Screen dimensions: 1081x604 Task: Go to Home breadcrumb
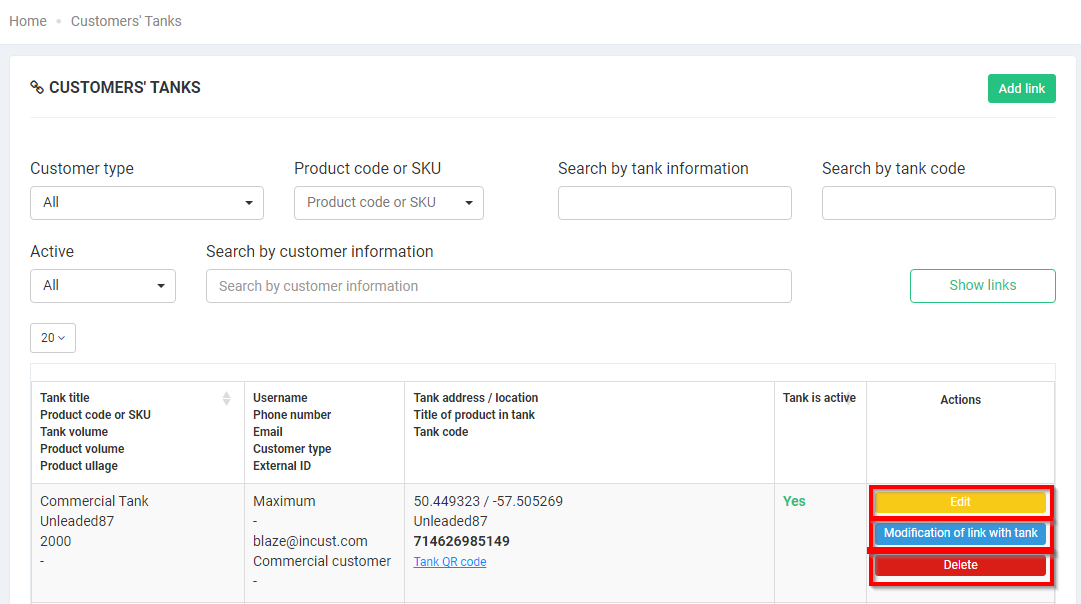(x=28, y=21)
